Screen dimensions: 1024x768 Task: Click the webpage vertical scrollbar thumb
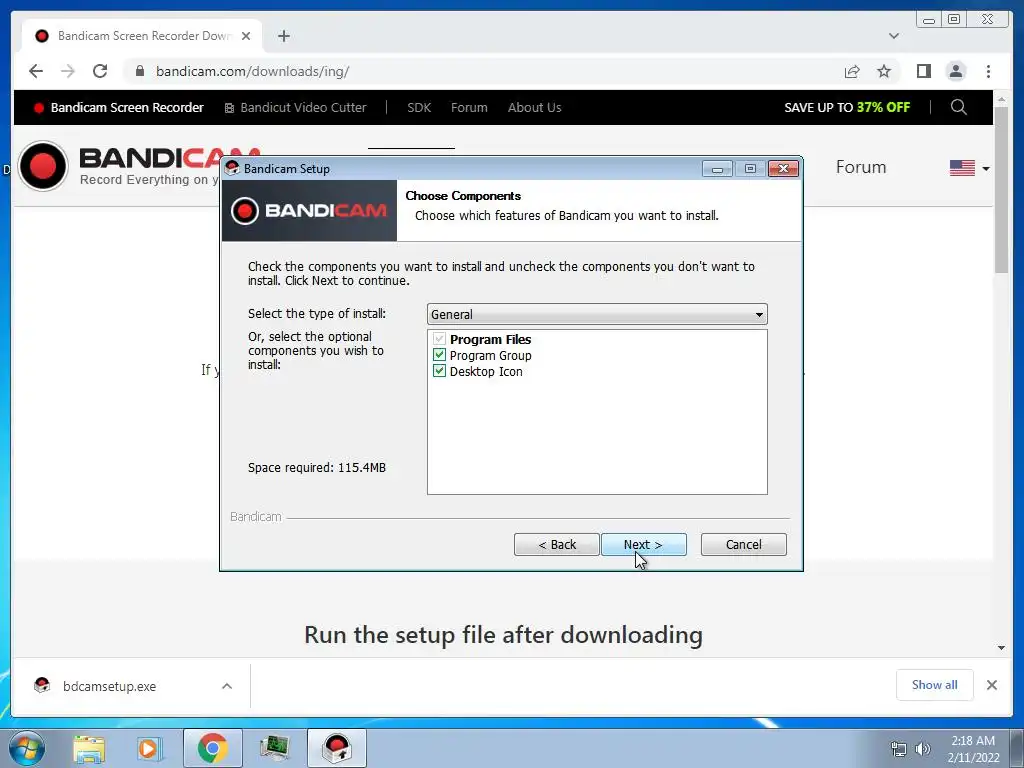1001,191
